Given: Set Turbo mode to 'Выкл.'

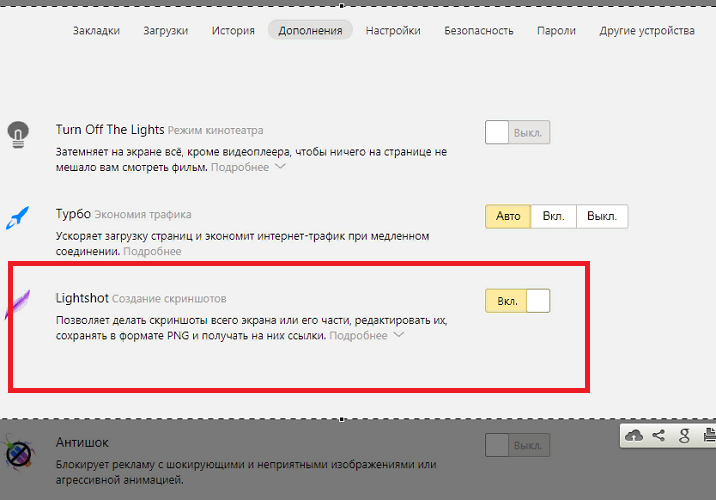Looking at the screenshot, I should [602, 216].
